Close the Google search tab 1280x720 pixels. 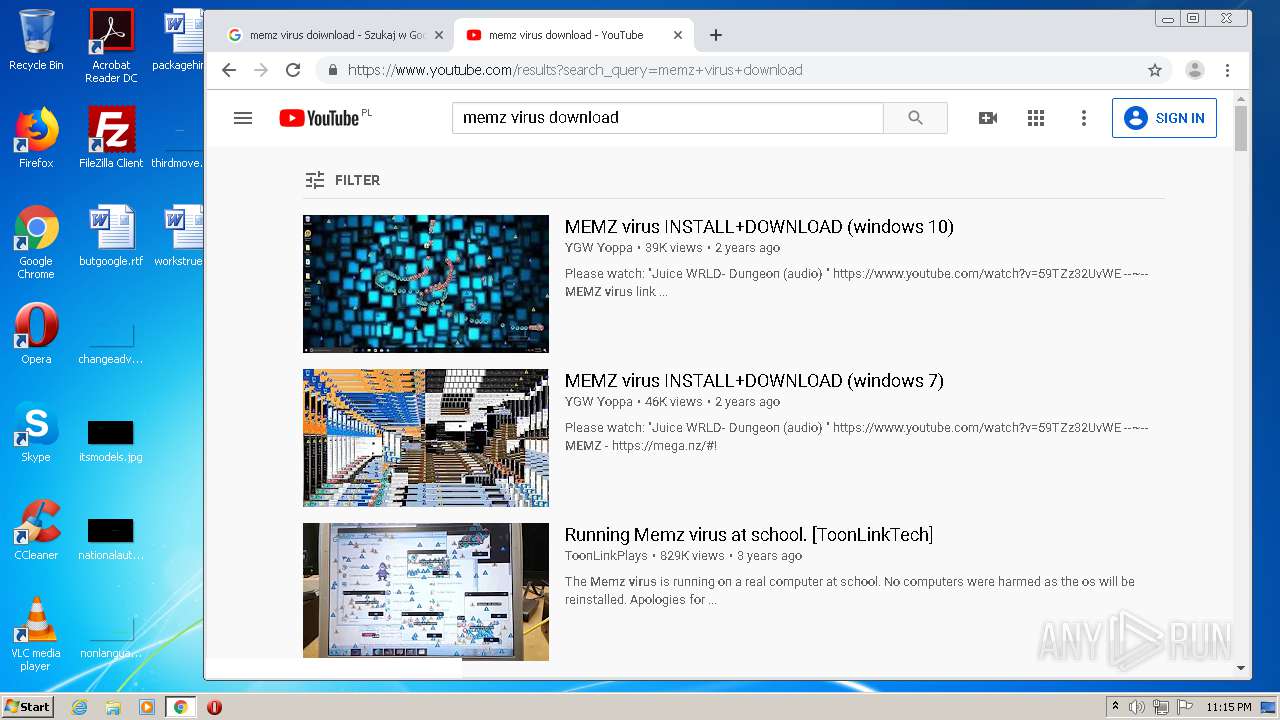(438, 35)
